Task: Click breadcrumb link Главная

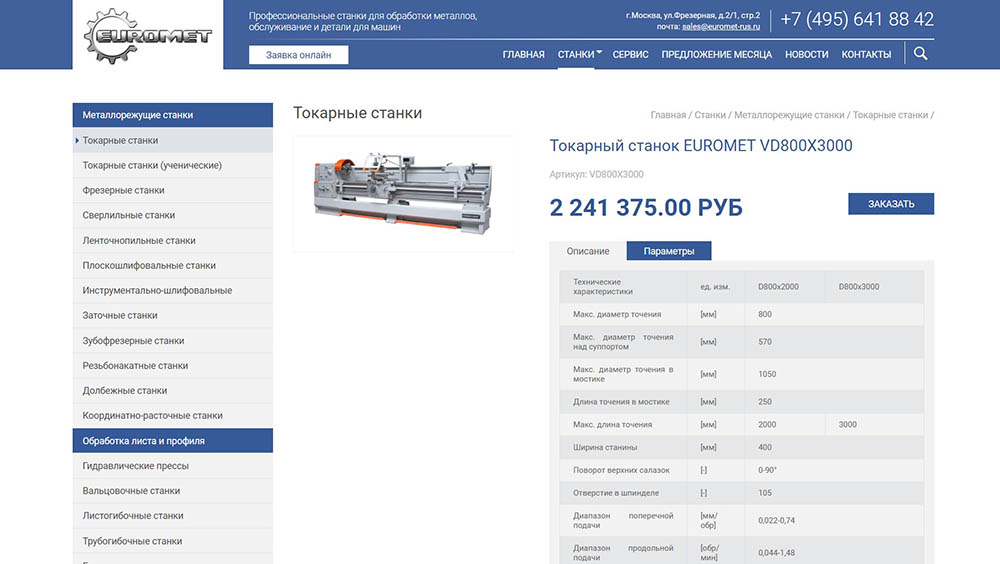Action: pyautogui.click(x=668, y=115)
